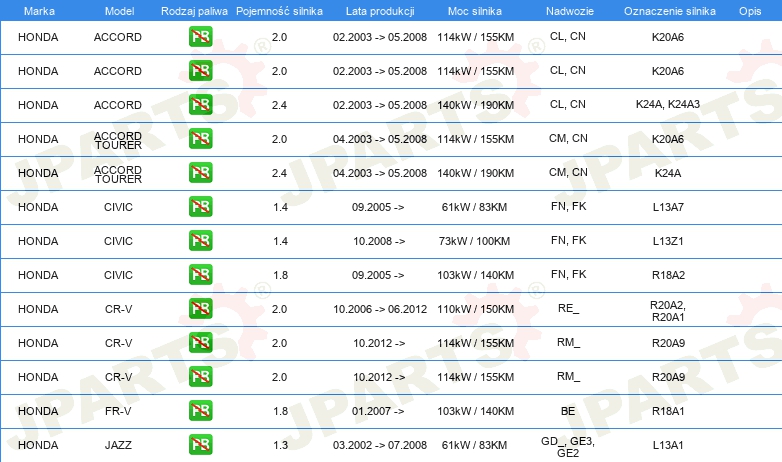
Task: Click the Nadwozie column header
Action: click(x=570, y=11)
